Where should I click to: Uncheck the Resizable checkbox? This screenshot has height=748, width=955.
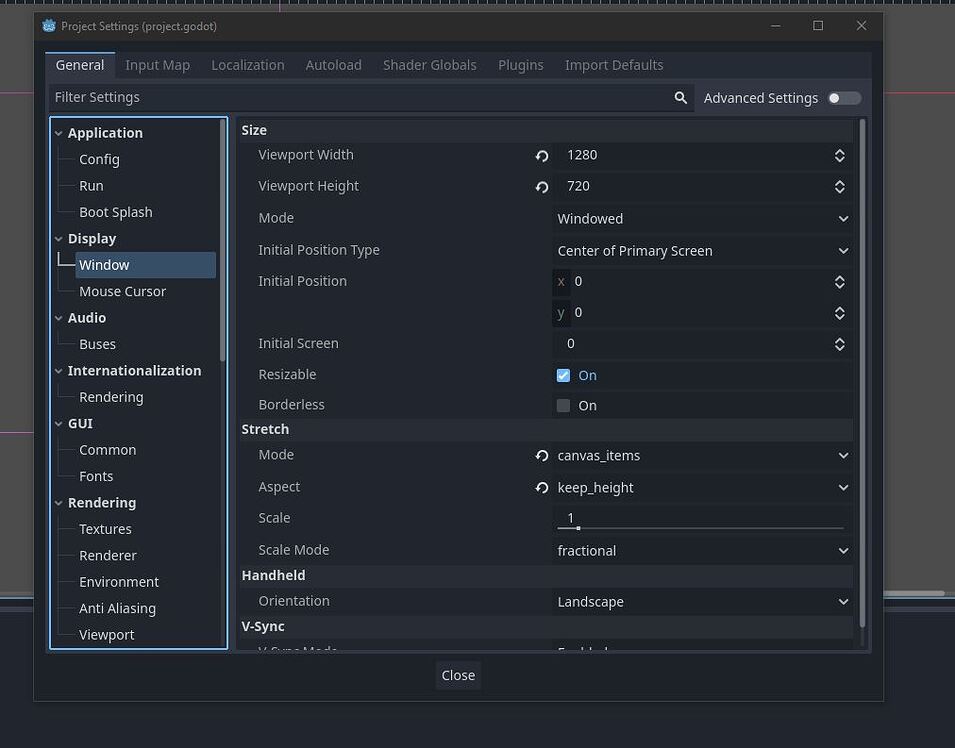point(564,376)
